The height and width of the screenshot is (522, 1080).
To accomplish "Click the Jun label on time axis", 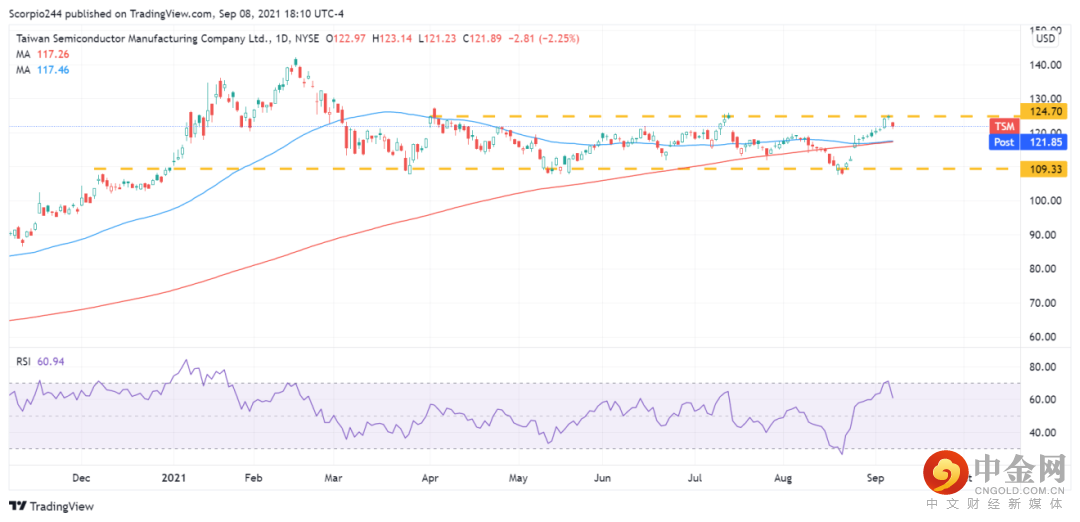I will [x=602, y=477].
